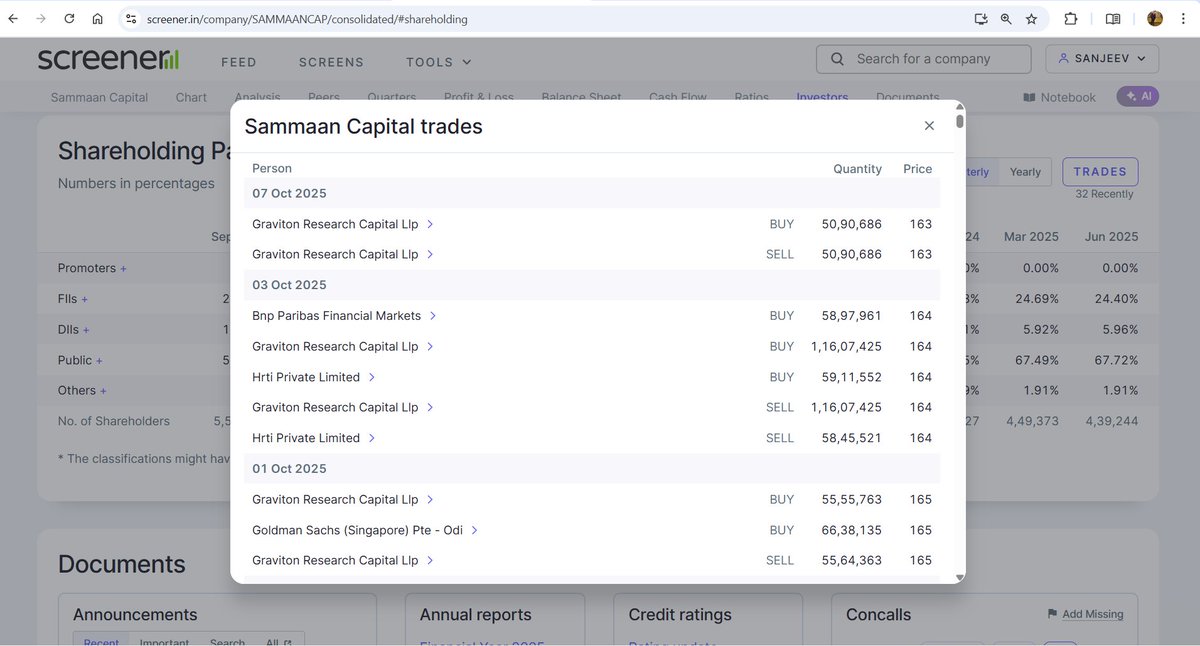Screen dimensions: 1200x646
Task: Expand the FIIs shareholding row
Action: tap(73, 299)
